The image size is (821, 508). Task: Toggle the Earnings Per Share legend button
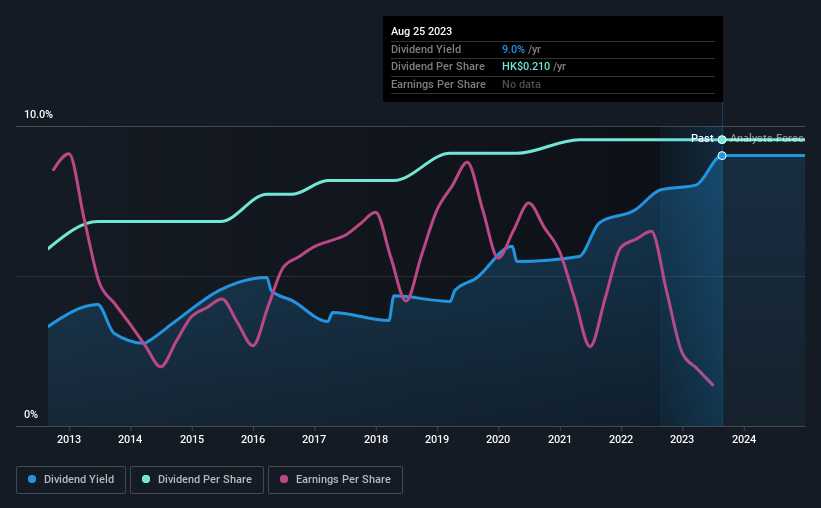pos(335,480)
